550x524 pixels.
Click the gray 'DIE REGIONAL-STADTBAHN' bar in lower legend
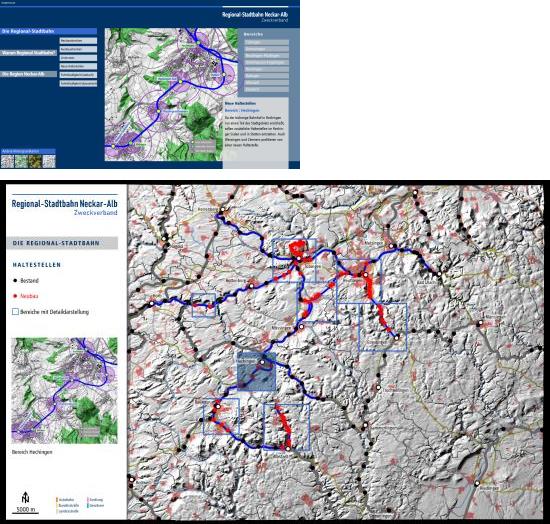(x=62, y=243)
